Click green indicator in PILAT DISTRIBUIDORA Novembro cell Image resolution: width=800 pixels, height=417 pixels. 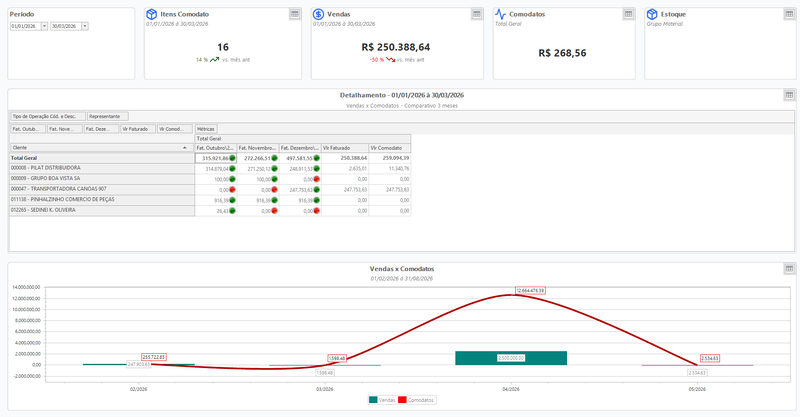click(x=274, y=169)
